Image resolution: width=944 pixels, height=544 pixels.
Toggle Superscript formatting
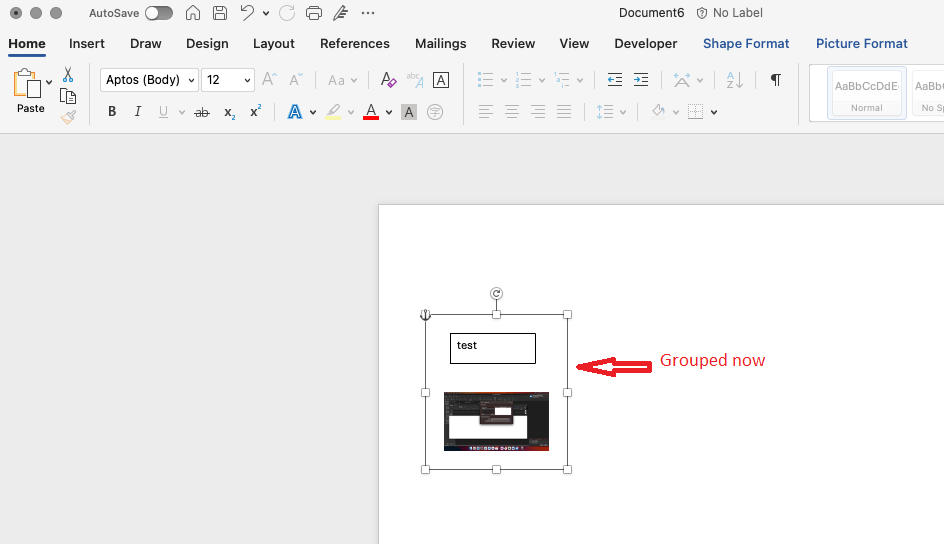point(255,111)
